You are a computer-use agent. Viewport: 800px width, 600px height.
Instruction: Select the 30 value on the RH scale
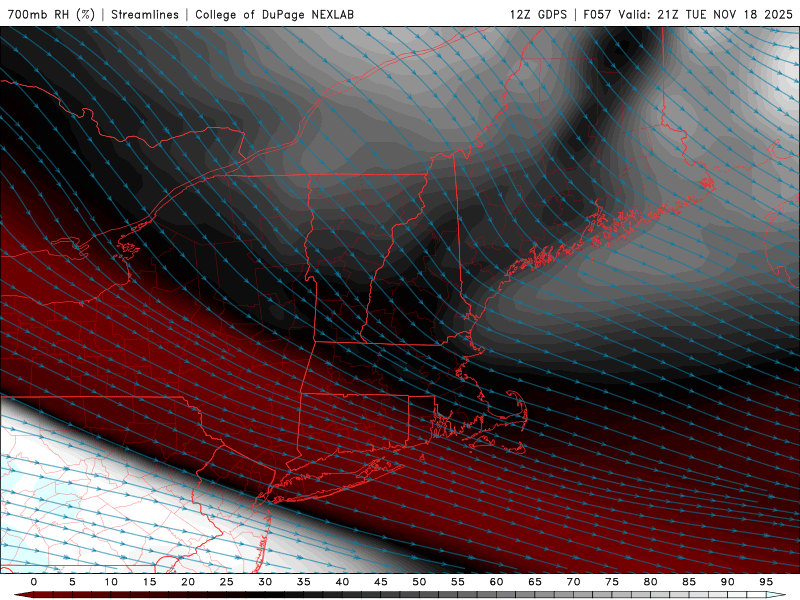click(265, 582)
